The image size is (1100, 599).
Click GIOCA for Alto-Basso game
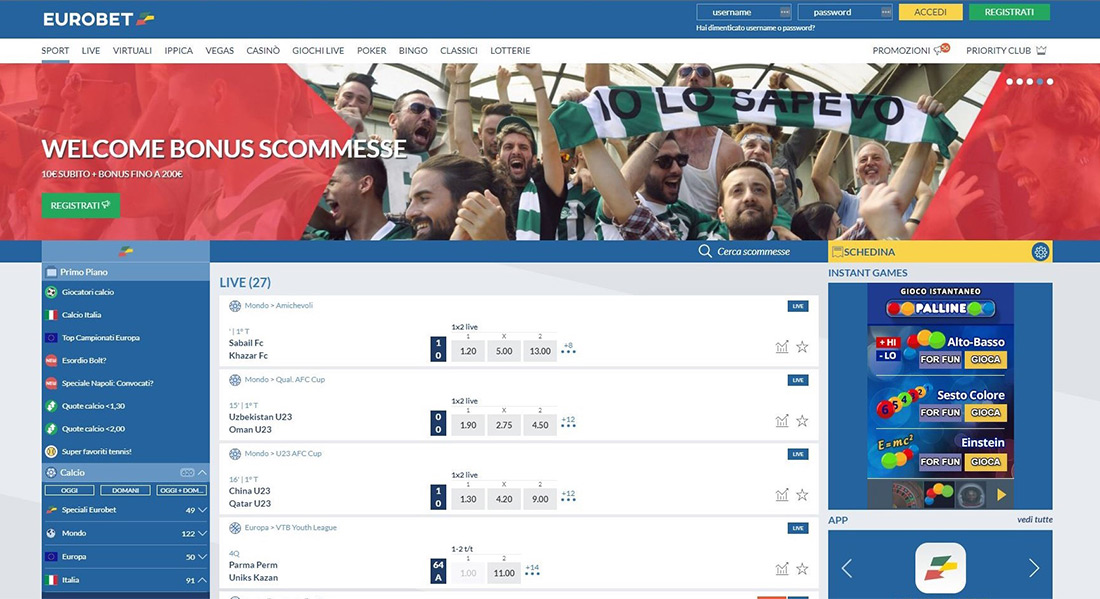(x=986, y=359)
